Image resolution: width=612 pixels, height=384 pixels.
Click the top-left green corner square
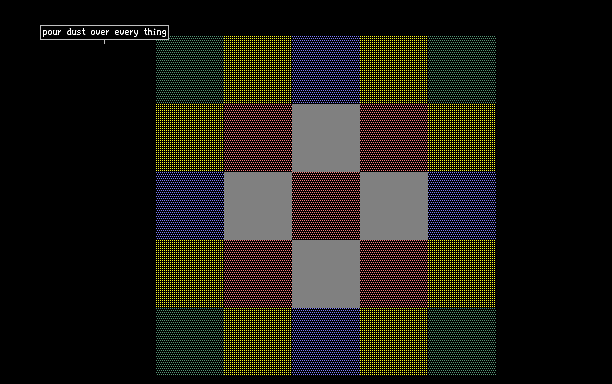(x=190, y=70)
